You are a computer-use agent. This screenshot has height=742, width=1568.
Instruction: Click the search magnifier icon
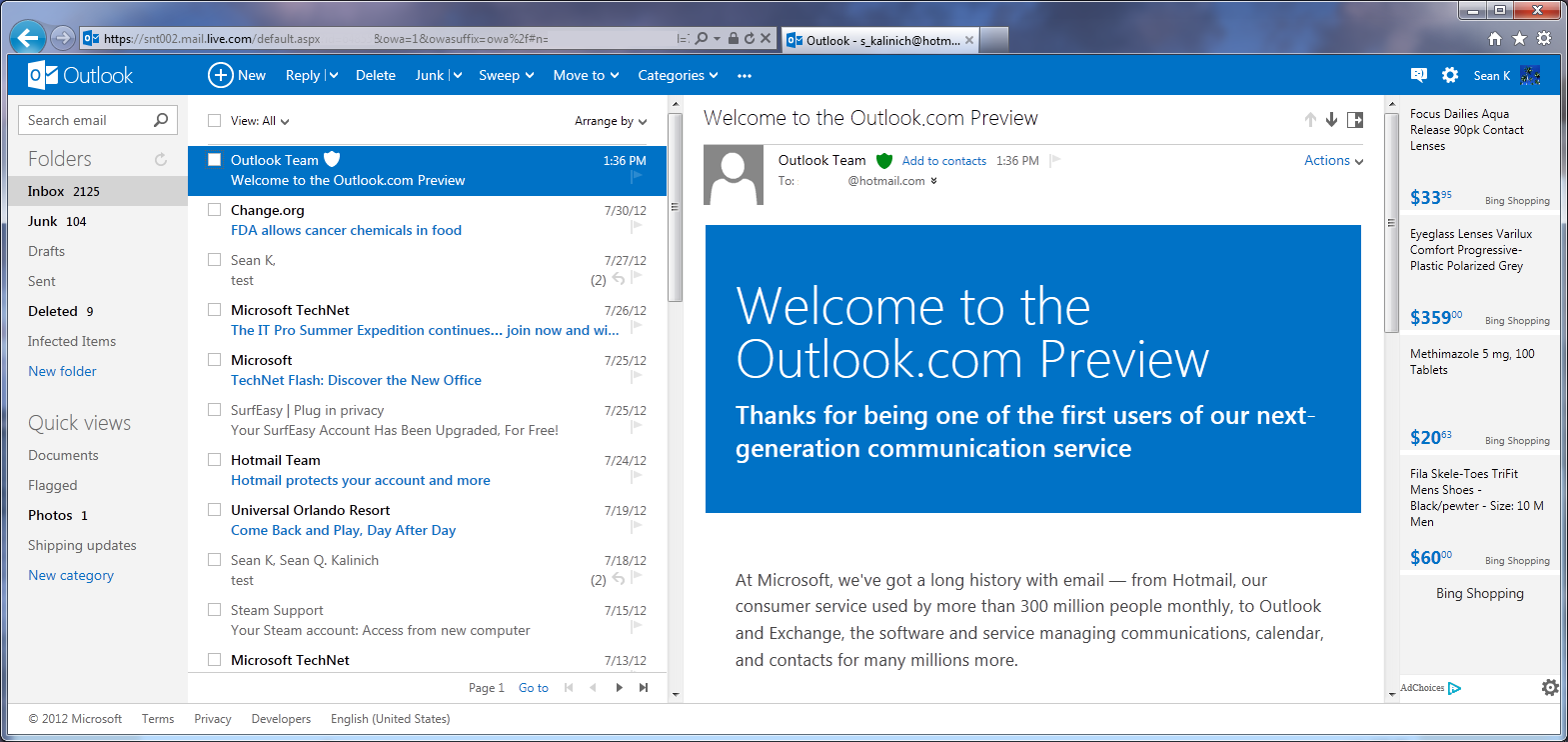pos(161,120)
